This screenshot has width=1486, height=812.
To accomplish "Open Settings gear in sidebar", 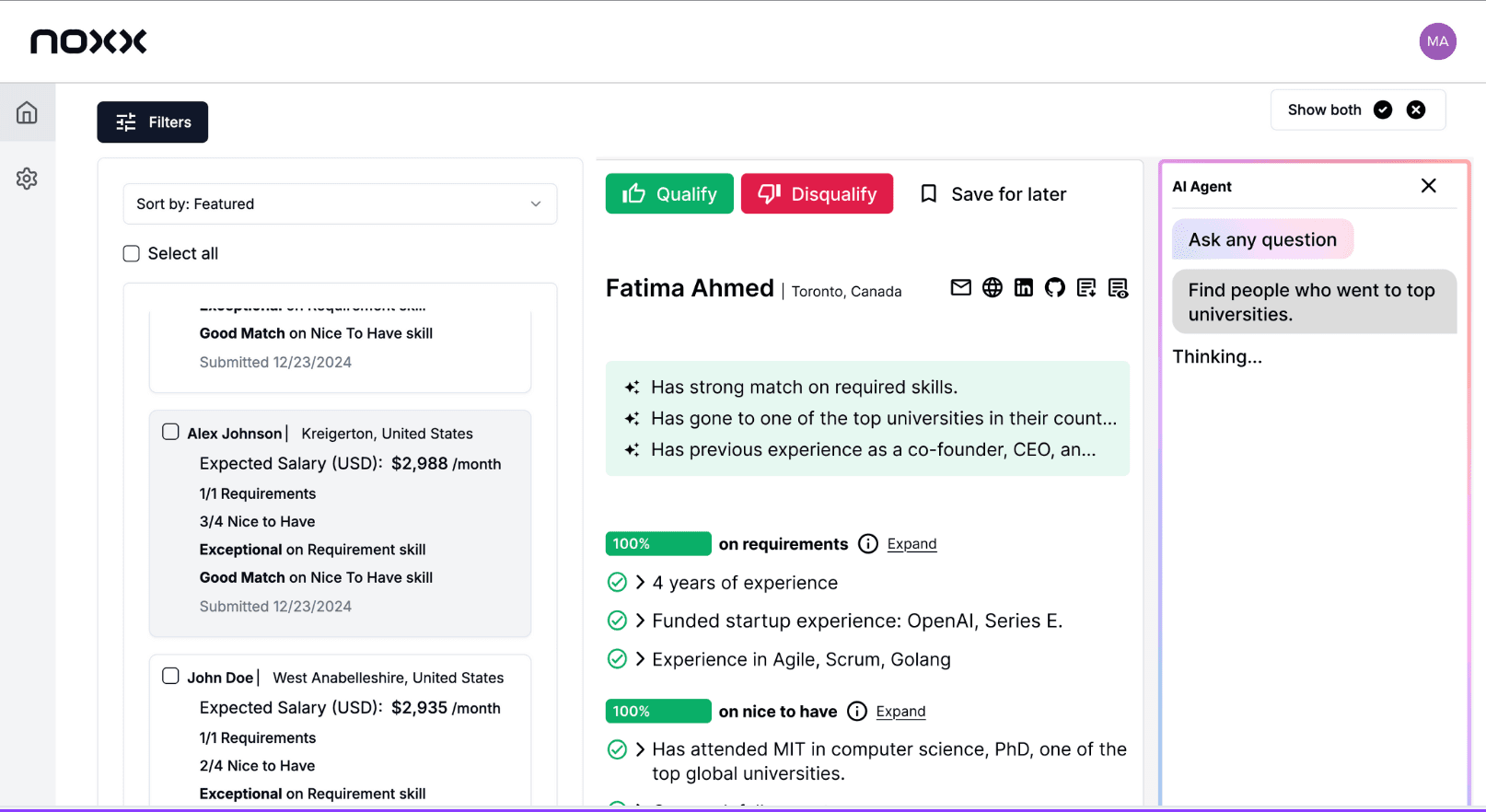I will 27,179.
